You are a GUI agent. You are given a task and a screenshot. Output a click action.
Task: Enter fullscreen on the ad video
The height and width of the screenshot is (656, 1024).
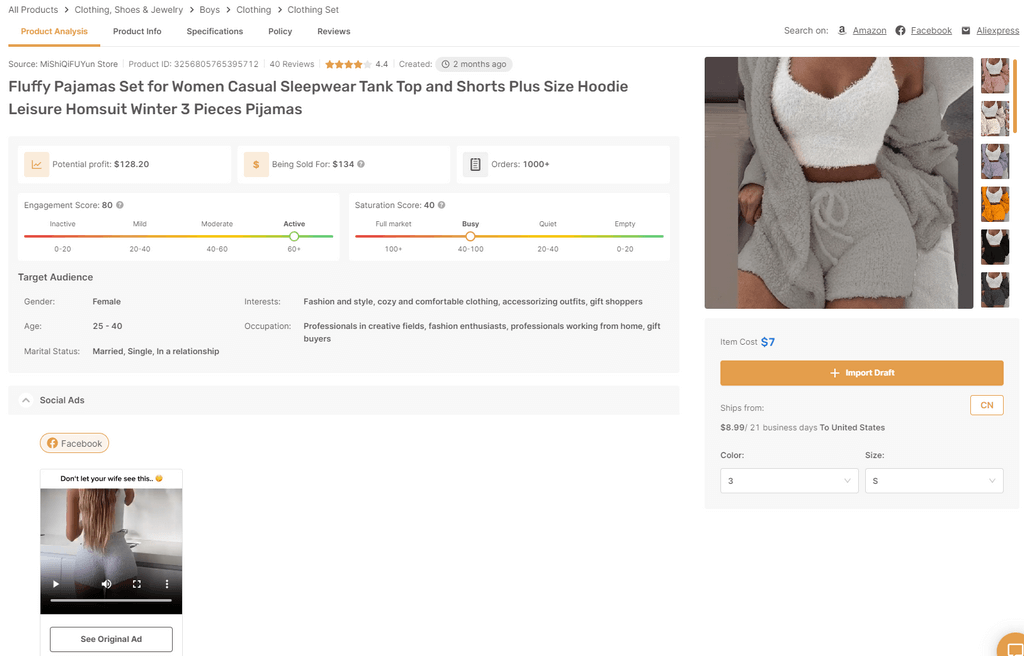(x=137, y=584)
